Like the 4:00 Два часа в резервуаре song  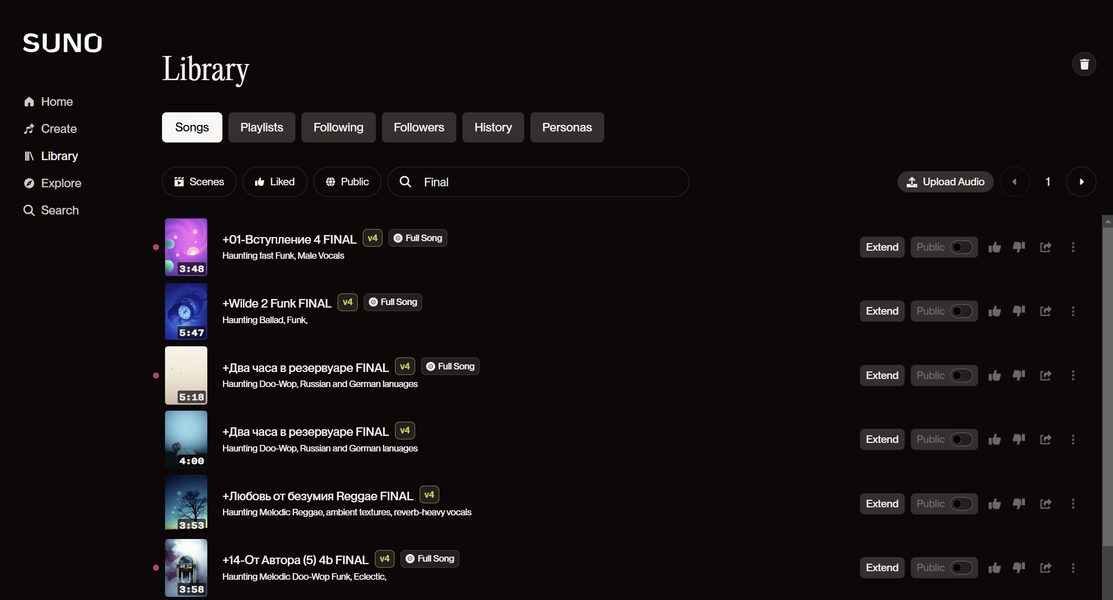click(x=994, y=440)
